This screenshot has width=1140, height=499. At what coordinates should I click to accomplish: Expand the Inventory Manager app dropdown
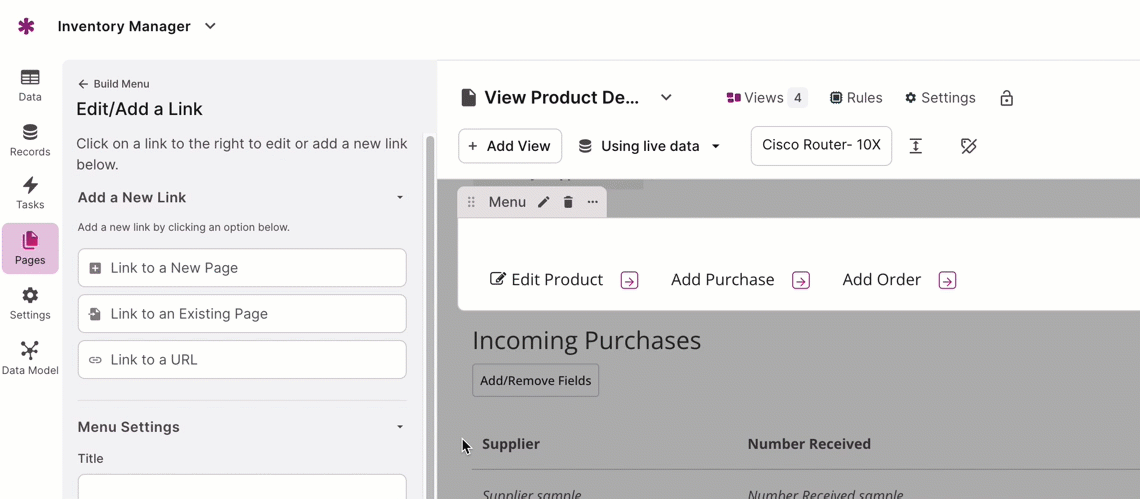tap(210, 26)
